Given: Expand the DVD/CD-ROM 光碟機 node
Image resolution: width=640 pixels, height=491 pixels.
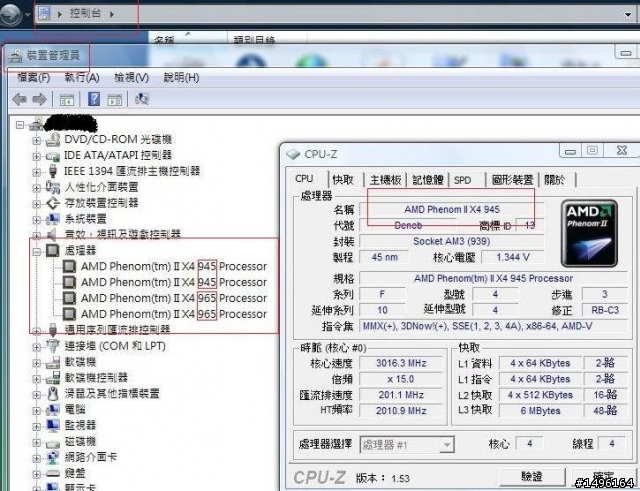Looking at the screenshot, I should click(x=36, y=140).
